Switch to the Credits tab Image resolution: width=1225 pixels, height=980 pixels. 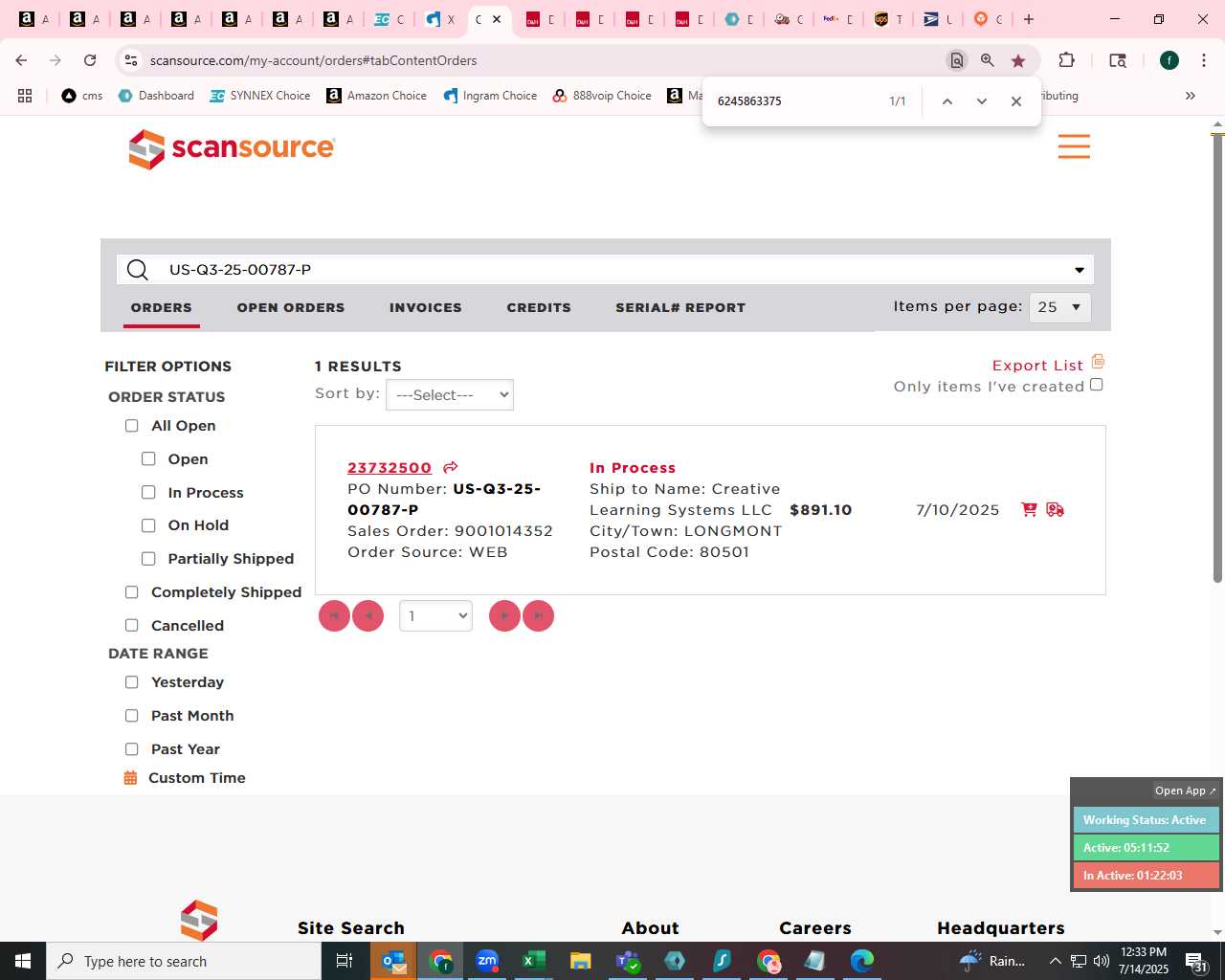539,307
